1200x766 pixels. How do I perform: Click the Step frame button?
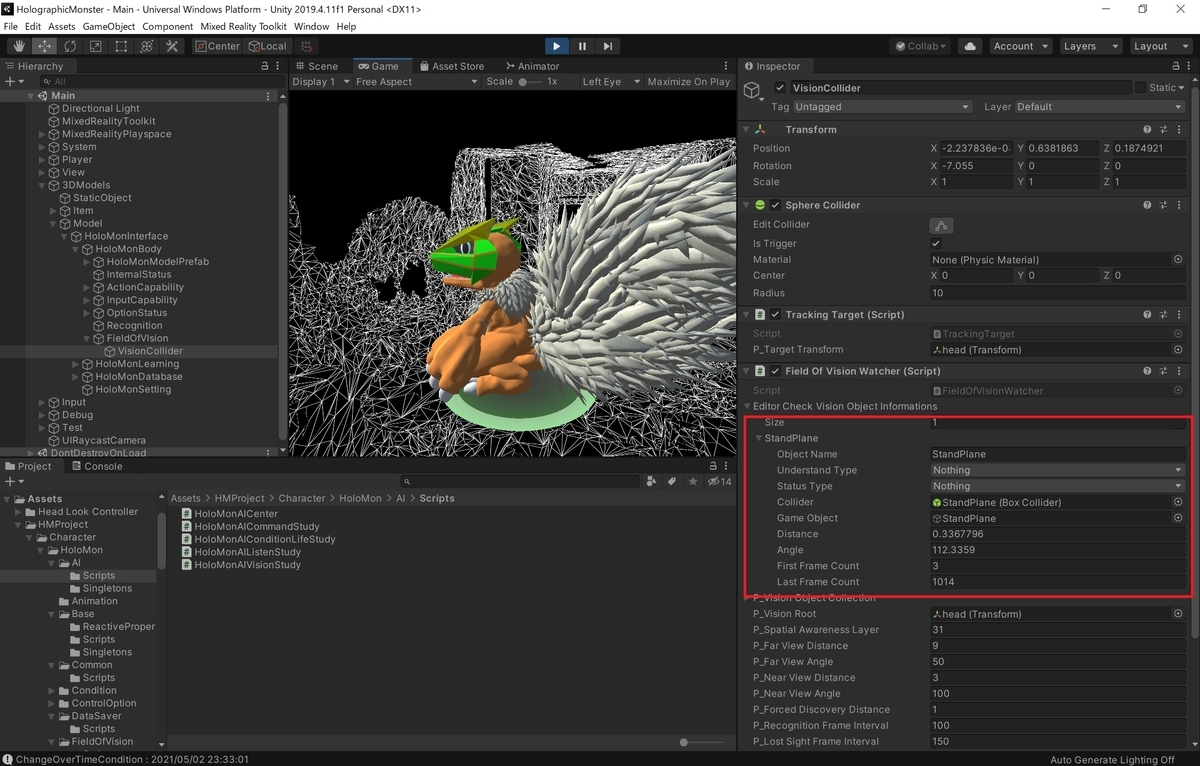tap(607, 46)
